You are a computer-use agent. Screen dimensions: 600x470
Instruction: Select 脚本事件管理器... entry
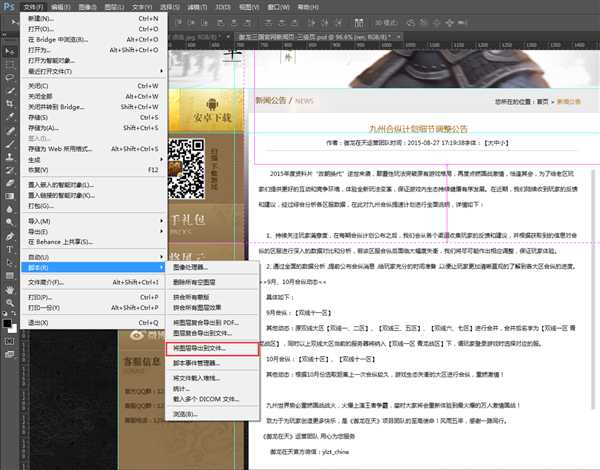pos(212,363)
